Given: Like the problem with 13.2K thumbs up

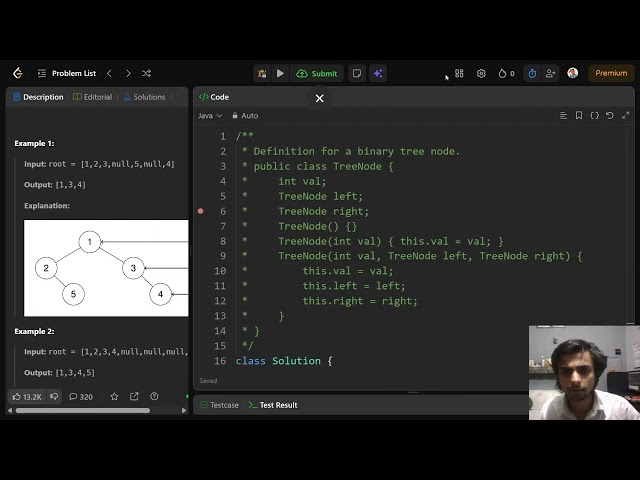Looking at the screenshot, I should [27, 397].
